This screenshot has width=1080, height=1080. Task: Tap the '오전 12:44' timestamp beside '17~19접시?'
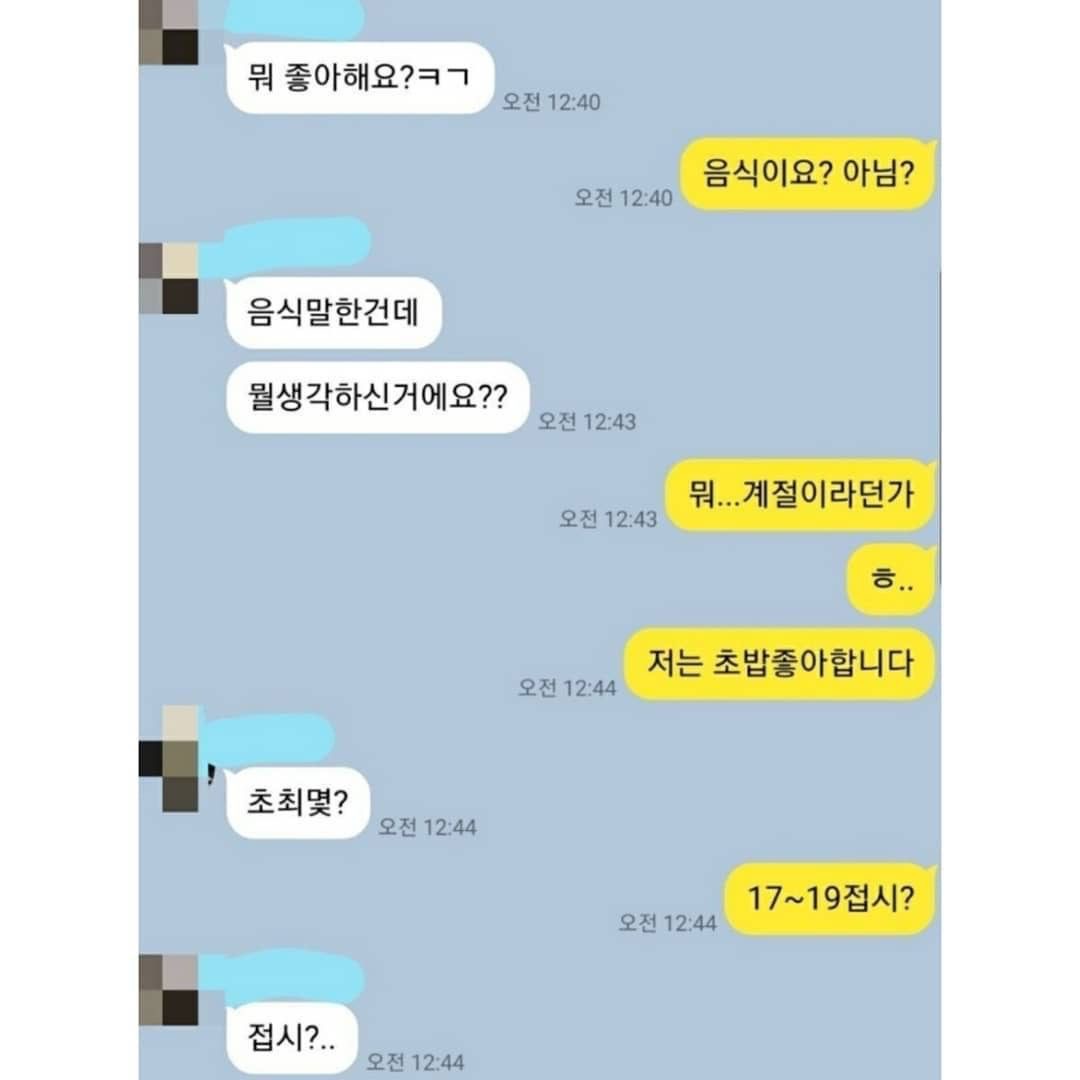pyautogui.click(x=667, y=923)
